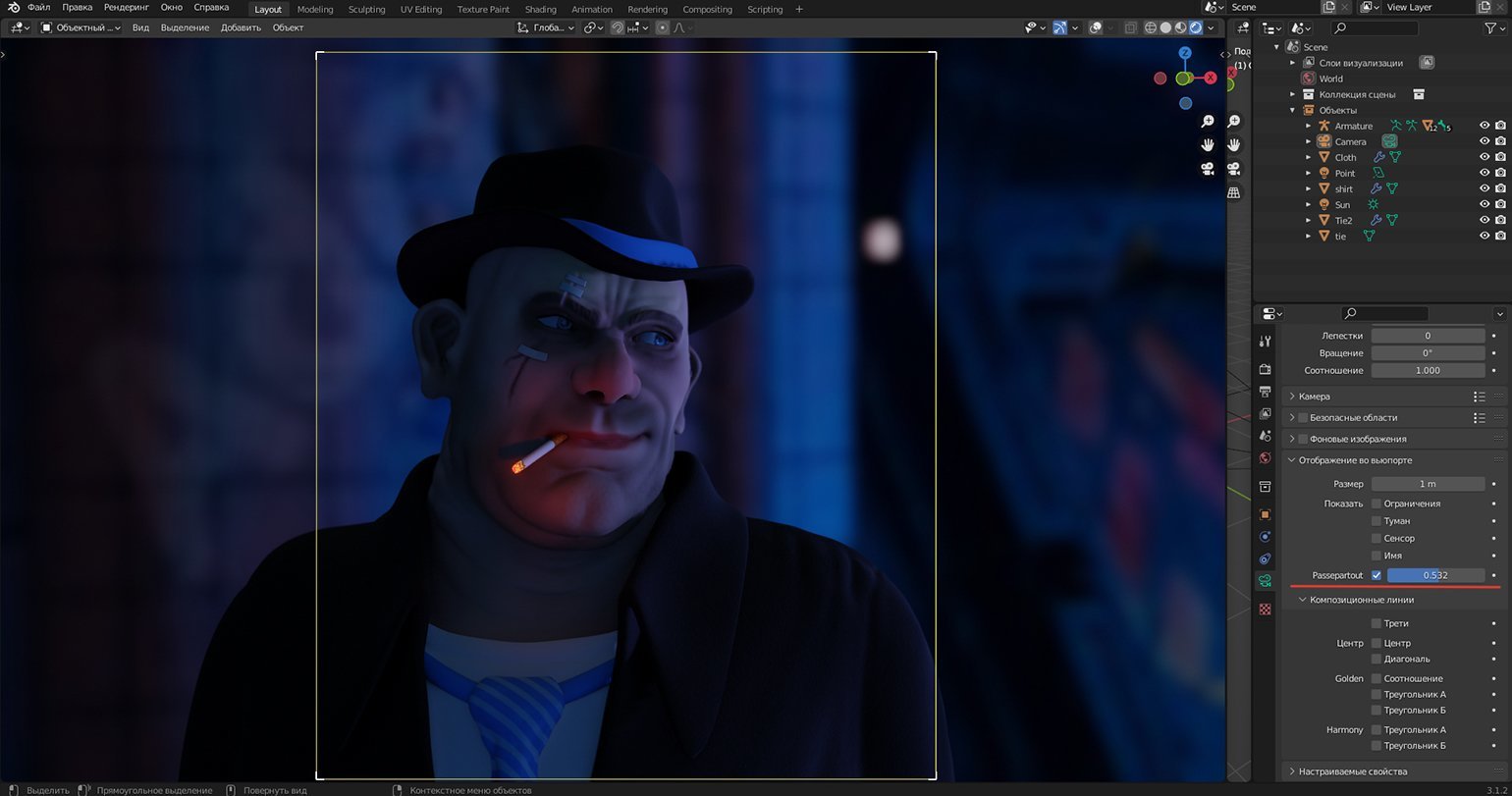The width and height of the screenshot is (1512, 796).
Task: Enable the Туман checkbox
Action: coord(1376,521)
